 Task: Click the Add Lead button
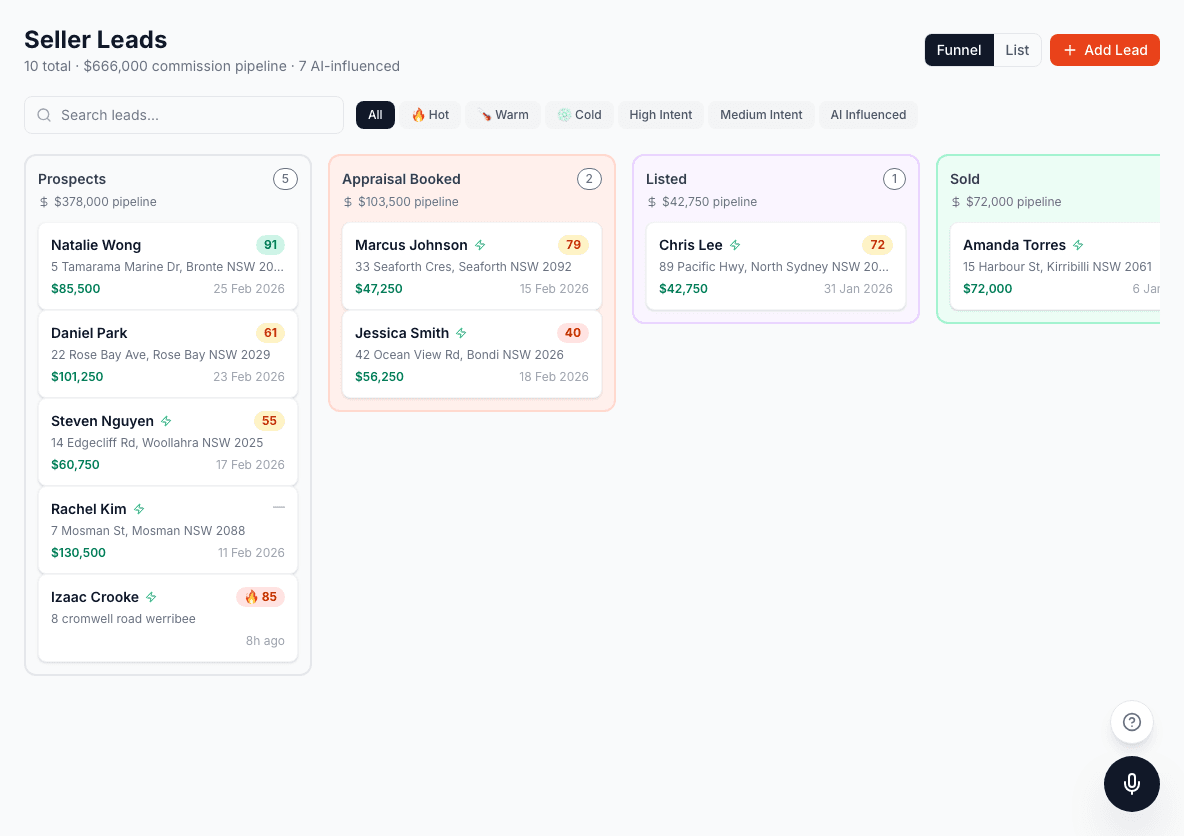[1105, 49]
